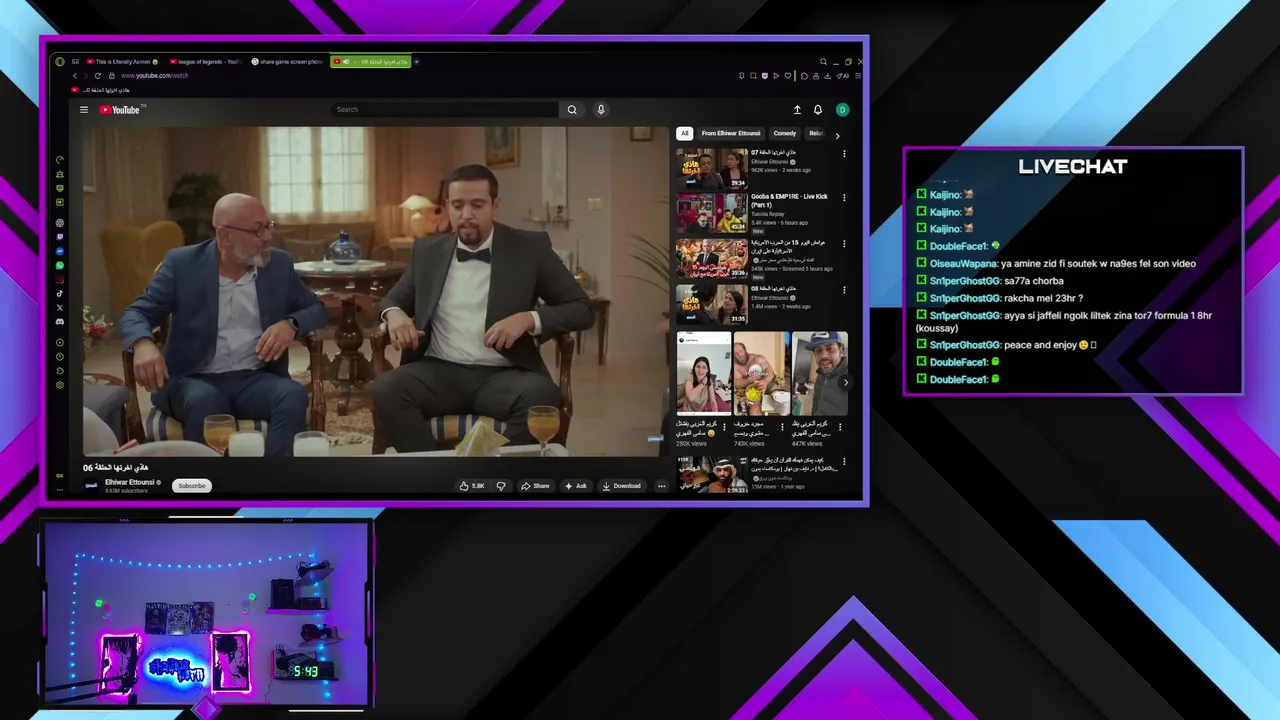The image size is (1280, 720).
Task: Open the sidebar settings gear icon
Action: point(60,385)
